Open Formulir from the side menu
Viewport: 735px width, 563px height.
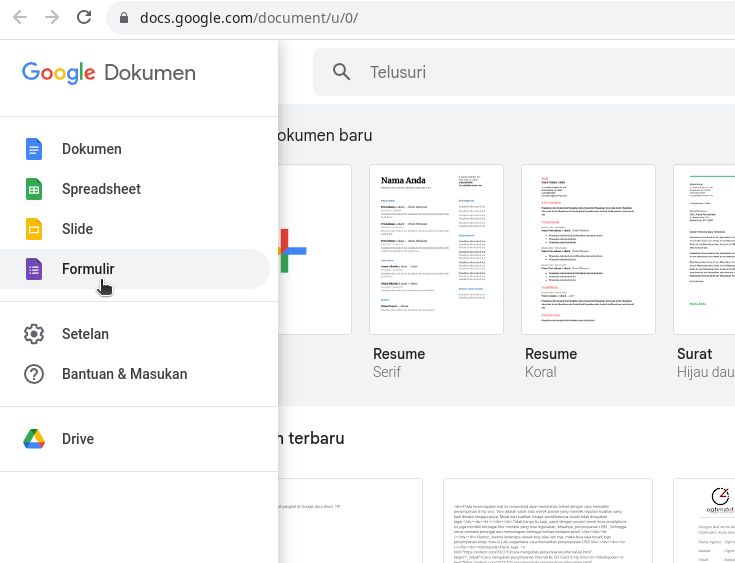[x=135, y=269]
